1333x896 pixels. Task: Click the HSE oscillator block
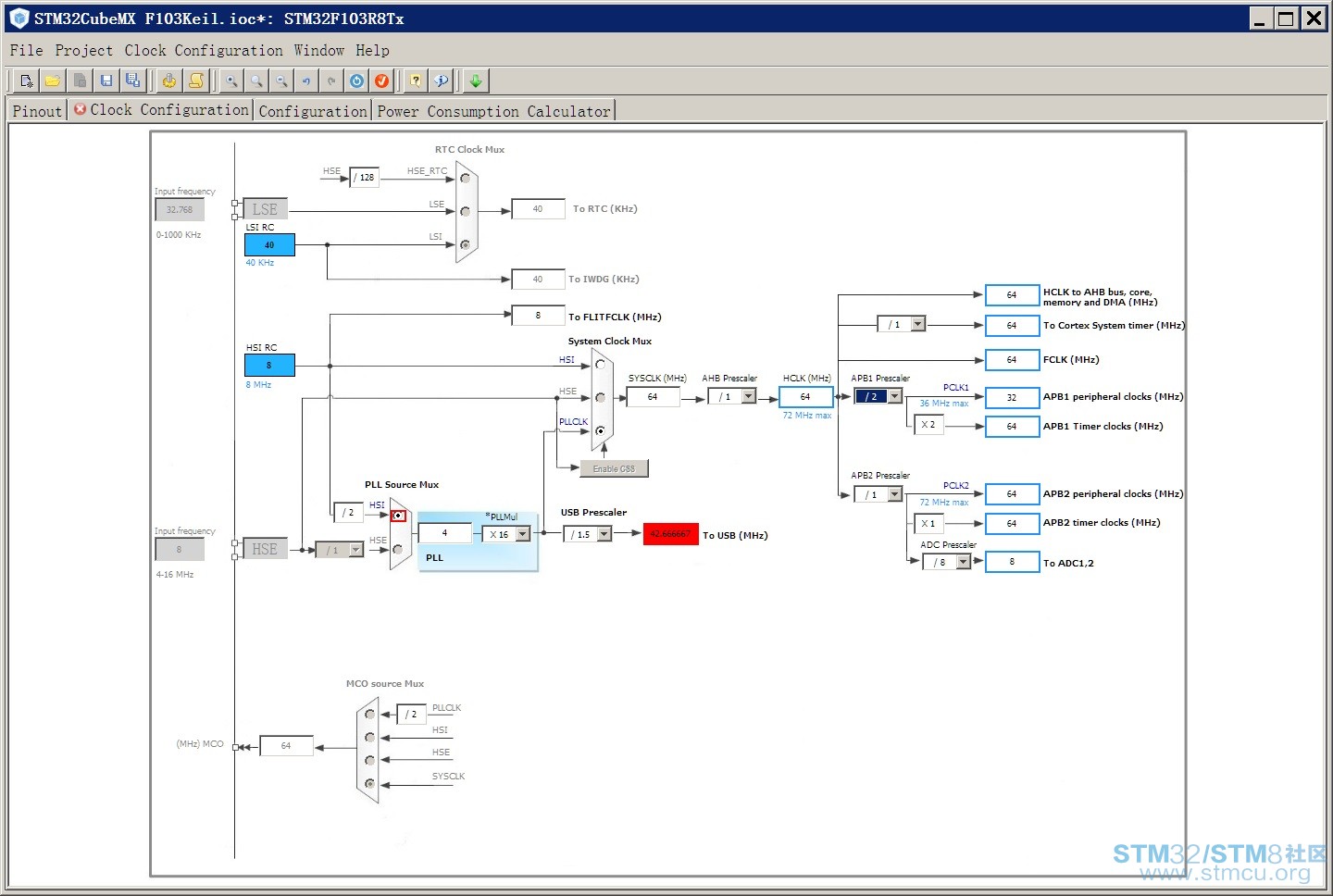[x=265, y=549]
